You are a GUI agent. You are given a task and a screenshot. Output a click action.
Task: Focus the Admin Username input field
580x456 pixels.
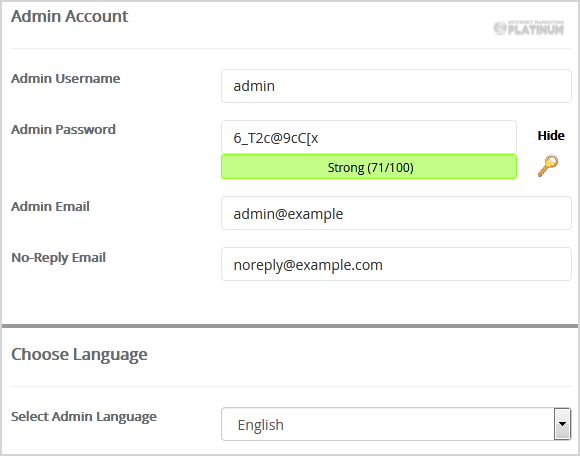[396, 86]
